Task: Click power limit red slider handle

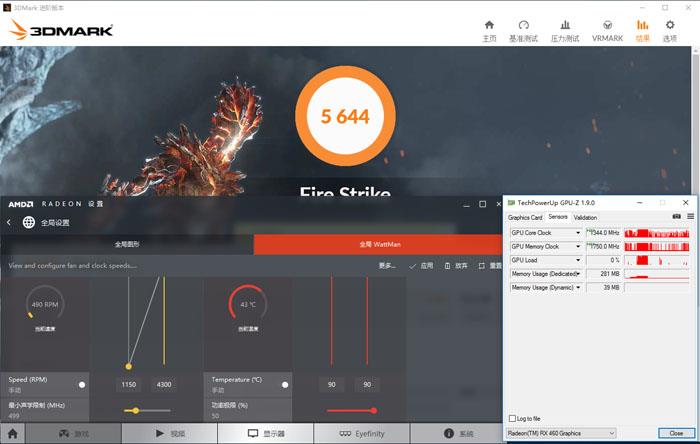Action: [373, 411]
